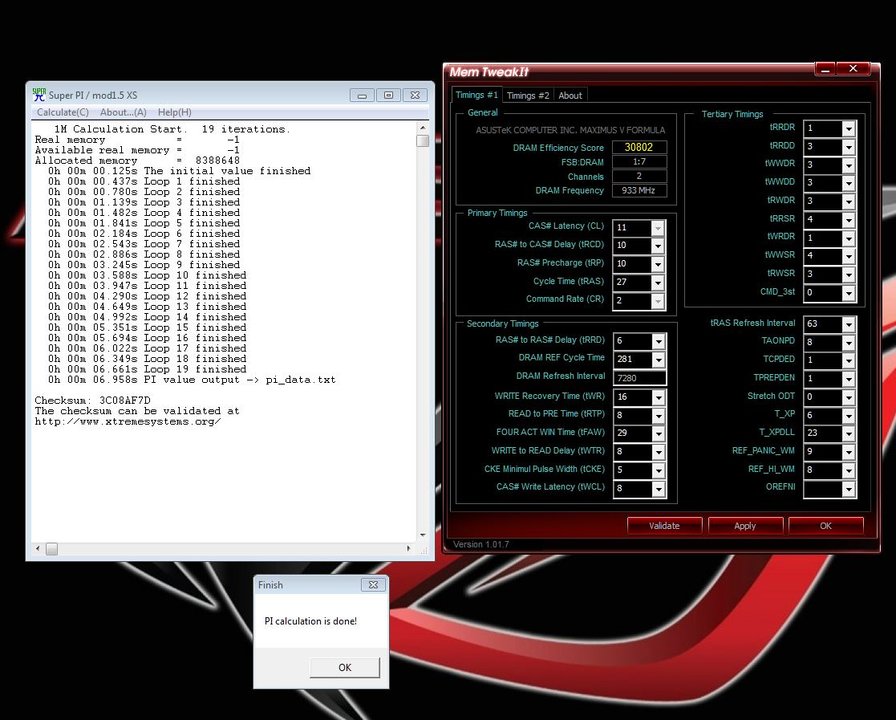Click the Apply button in Mem TweakIt

pyautogui.click(x=745, y=526)
